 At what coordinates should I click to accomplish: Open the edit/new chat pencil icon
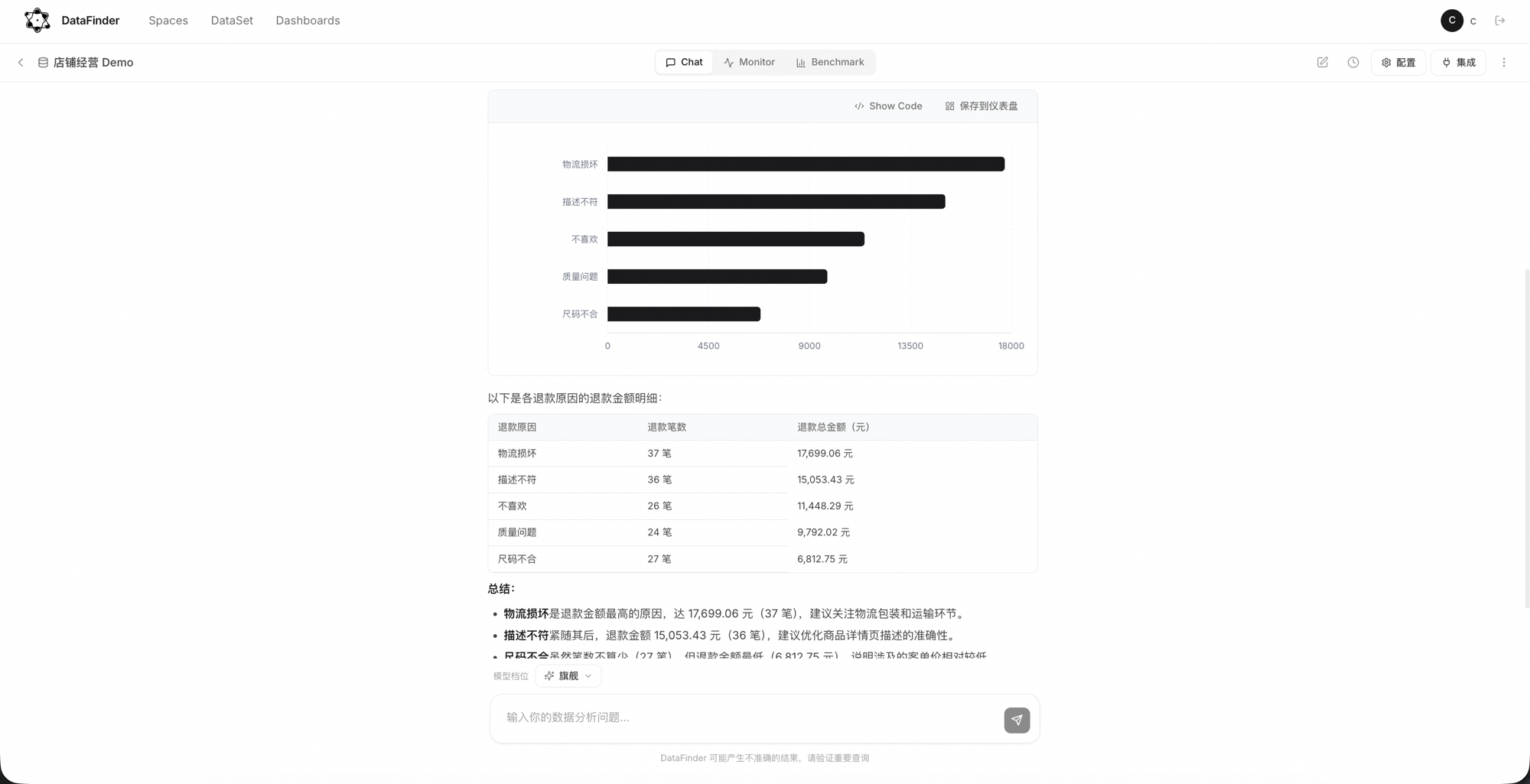click(x=1323, y=63)
